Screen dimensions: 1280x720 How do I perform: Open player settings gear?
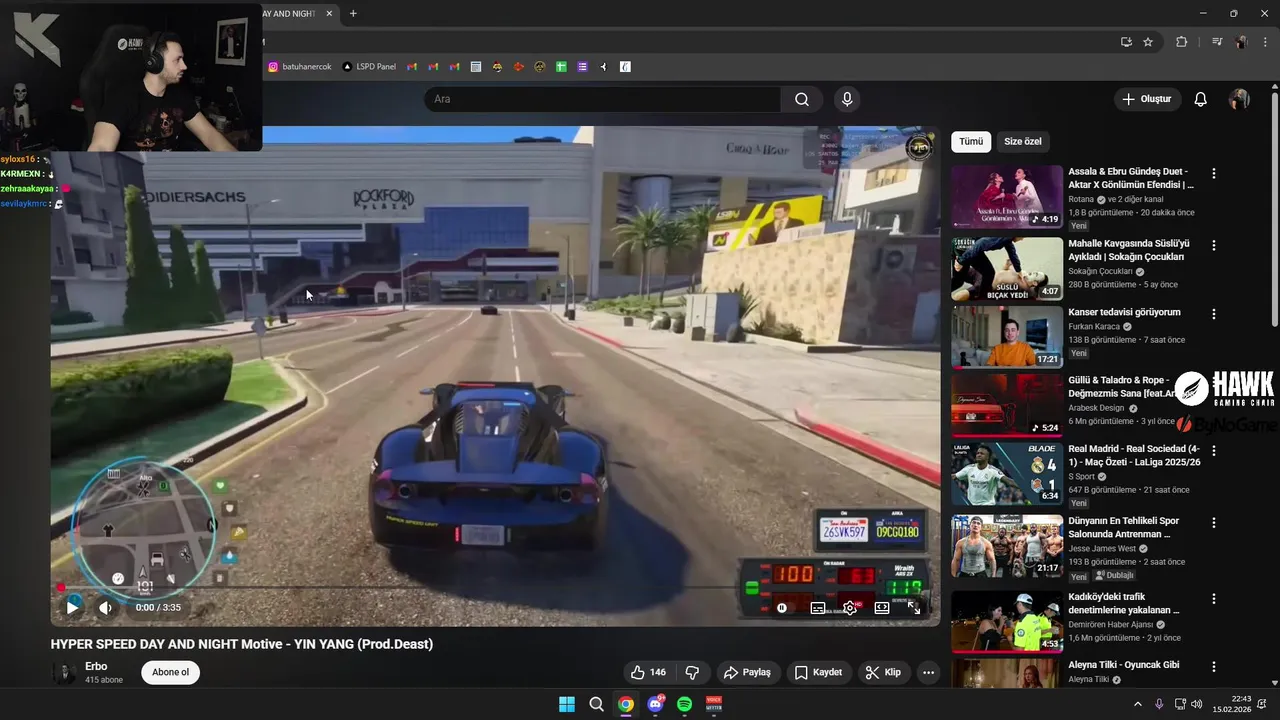tap(850, 607)
